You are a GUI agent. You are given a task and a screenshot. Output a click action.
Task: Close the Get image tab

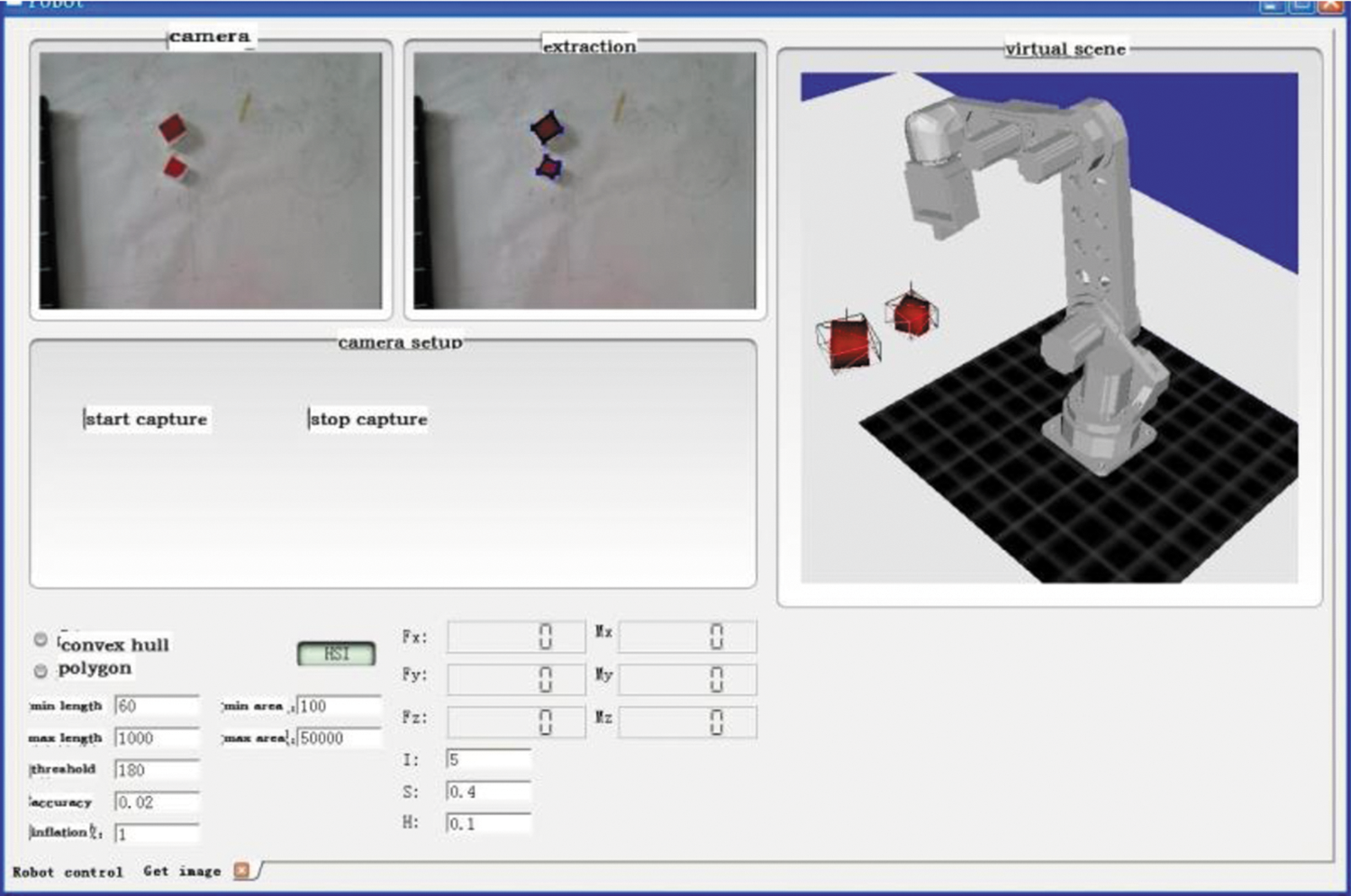[x=241, y=870]
